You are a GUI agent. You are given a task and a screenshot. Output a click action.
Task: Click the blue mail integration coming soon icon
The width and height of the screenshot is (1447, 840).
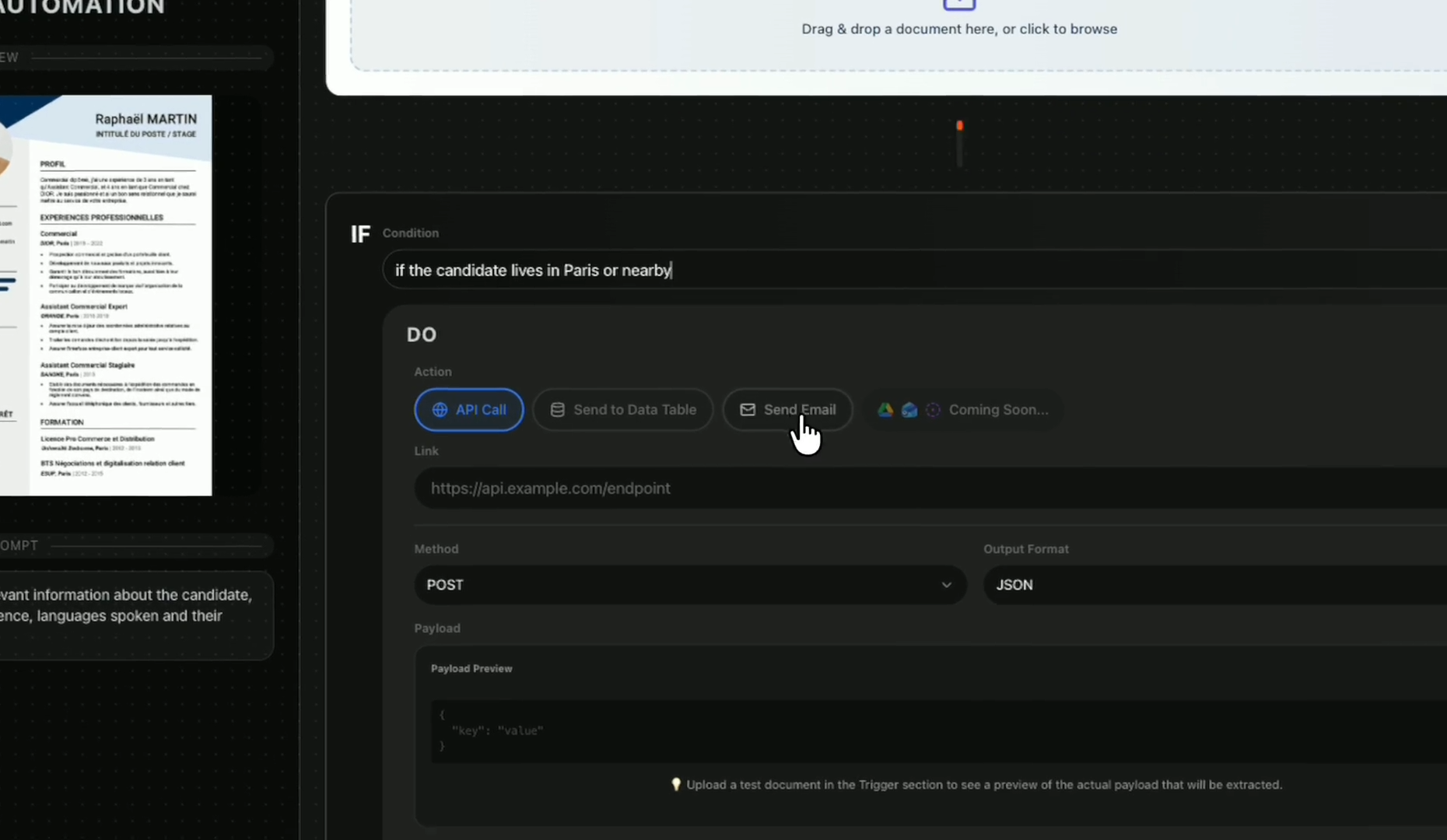coord(909,410)
